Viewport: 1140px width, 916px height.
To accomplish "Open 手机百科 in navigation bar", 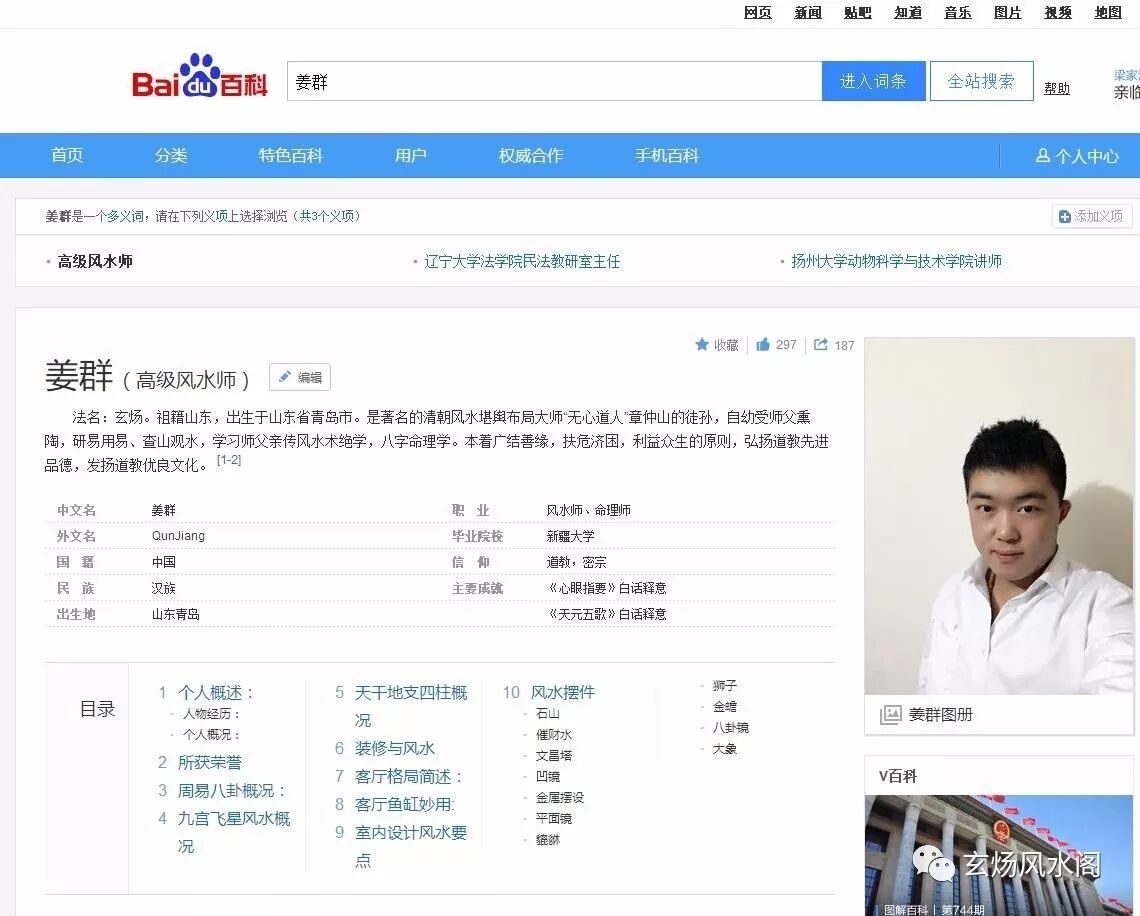I will pyautogui.click(x=667, y=155).
